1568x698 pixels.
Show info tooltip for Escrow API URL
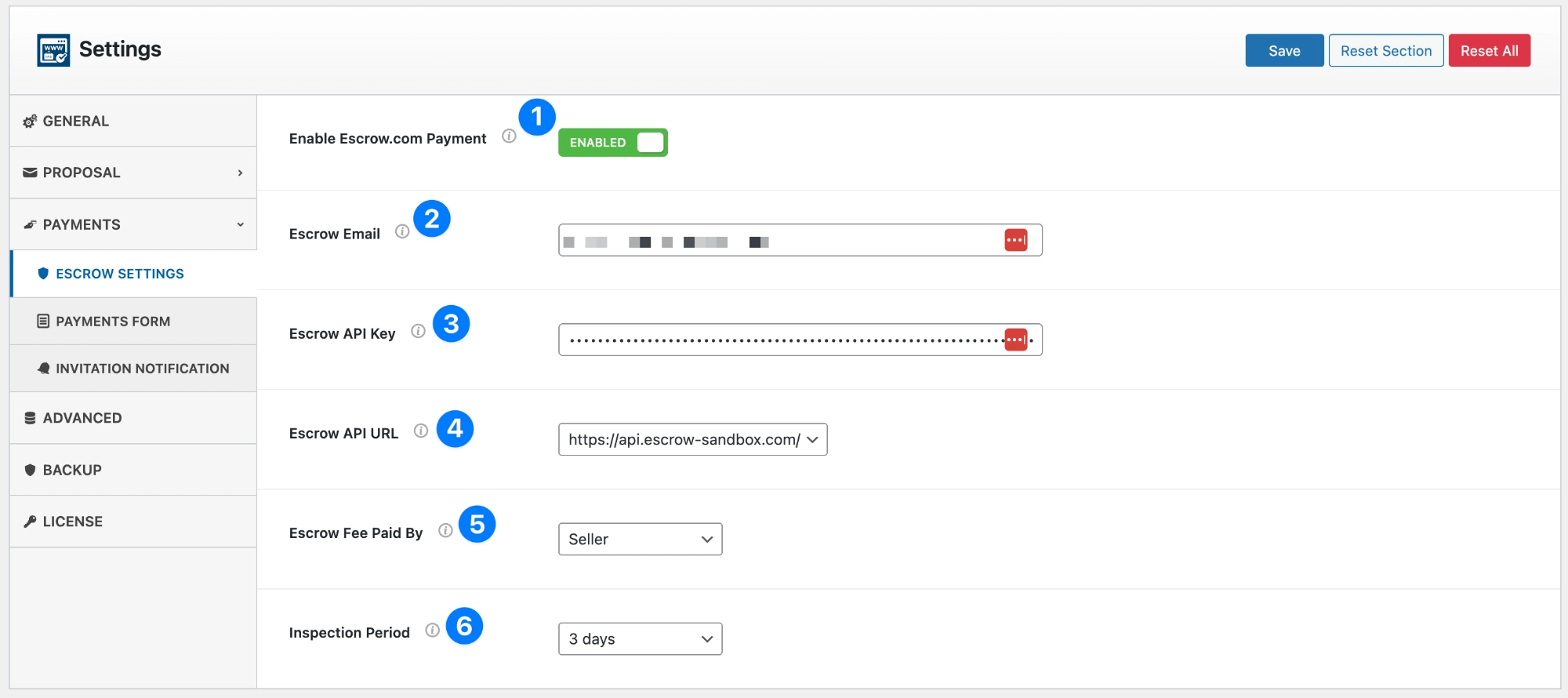coord(421,431)
